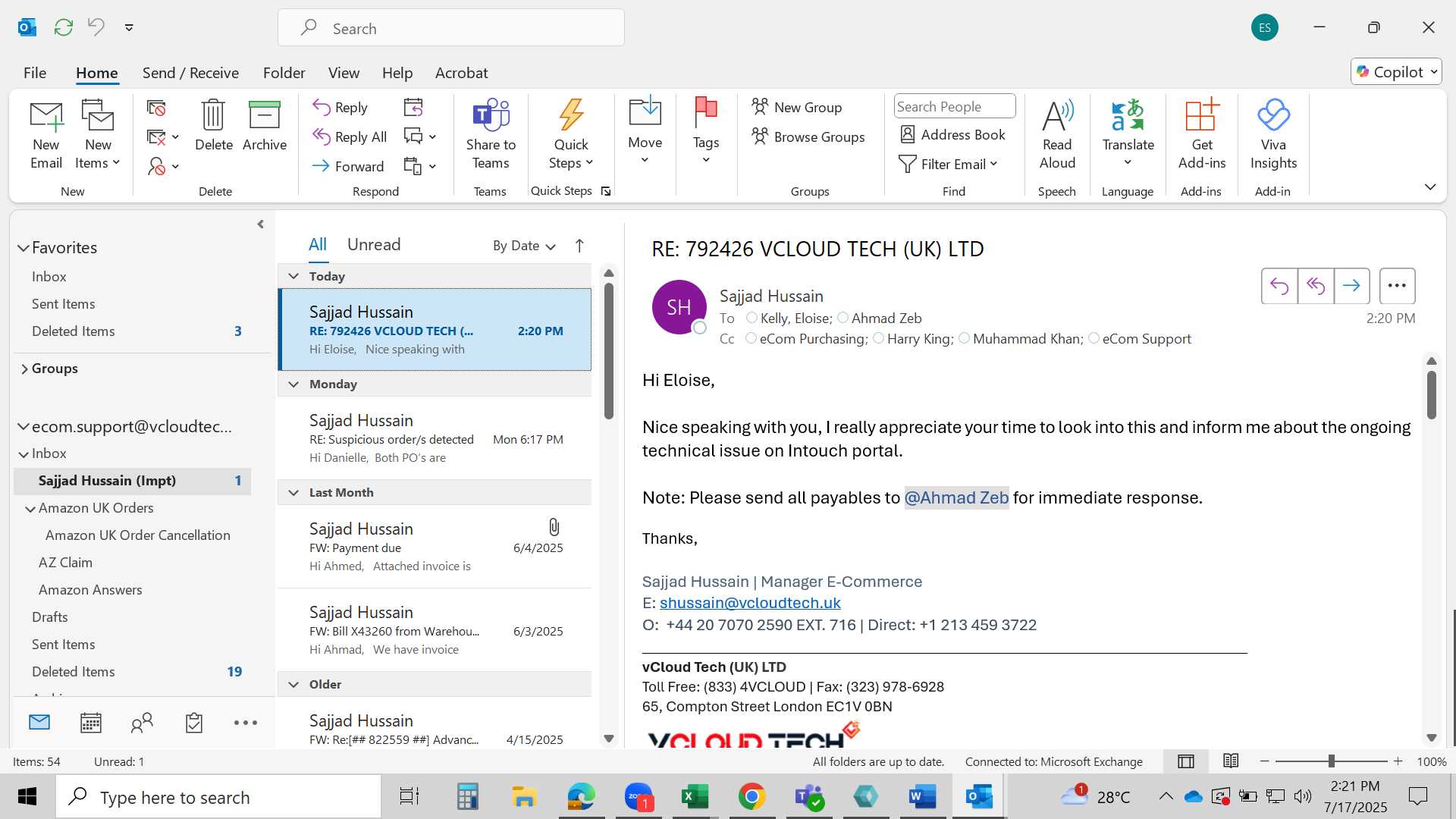Open the Send / Receive tab
This screenshot has width=1456, height=819.
190,73
